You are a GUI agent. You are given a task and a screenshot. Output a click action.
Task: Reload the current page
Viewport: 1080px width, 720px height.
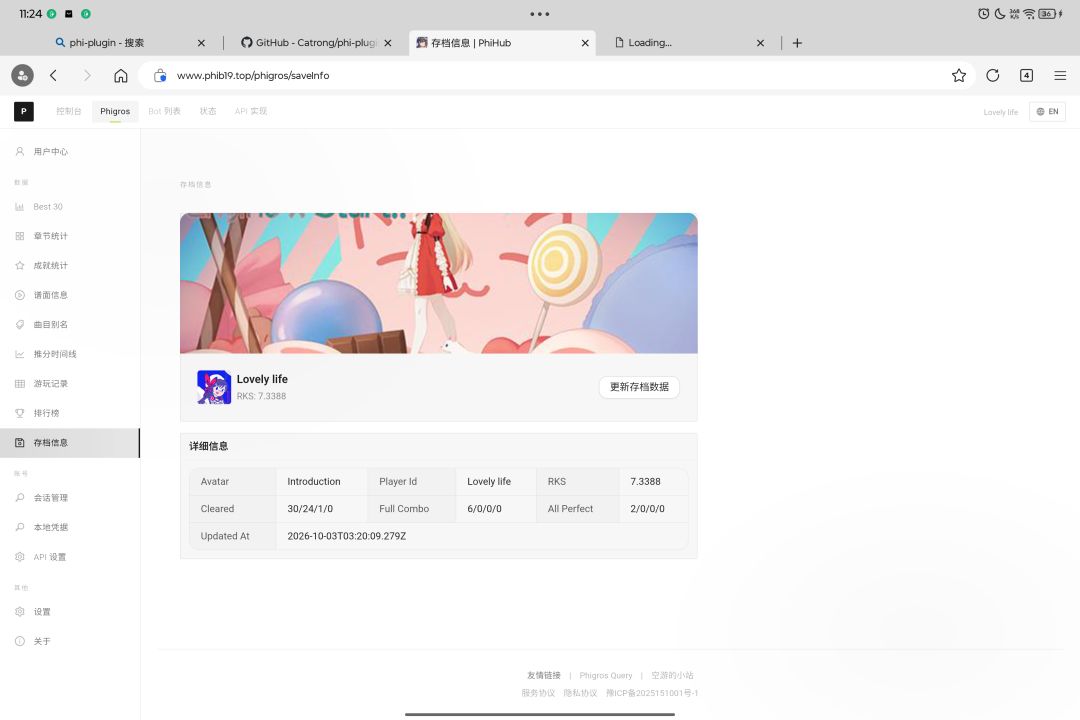click(x=993, y=76)
